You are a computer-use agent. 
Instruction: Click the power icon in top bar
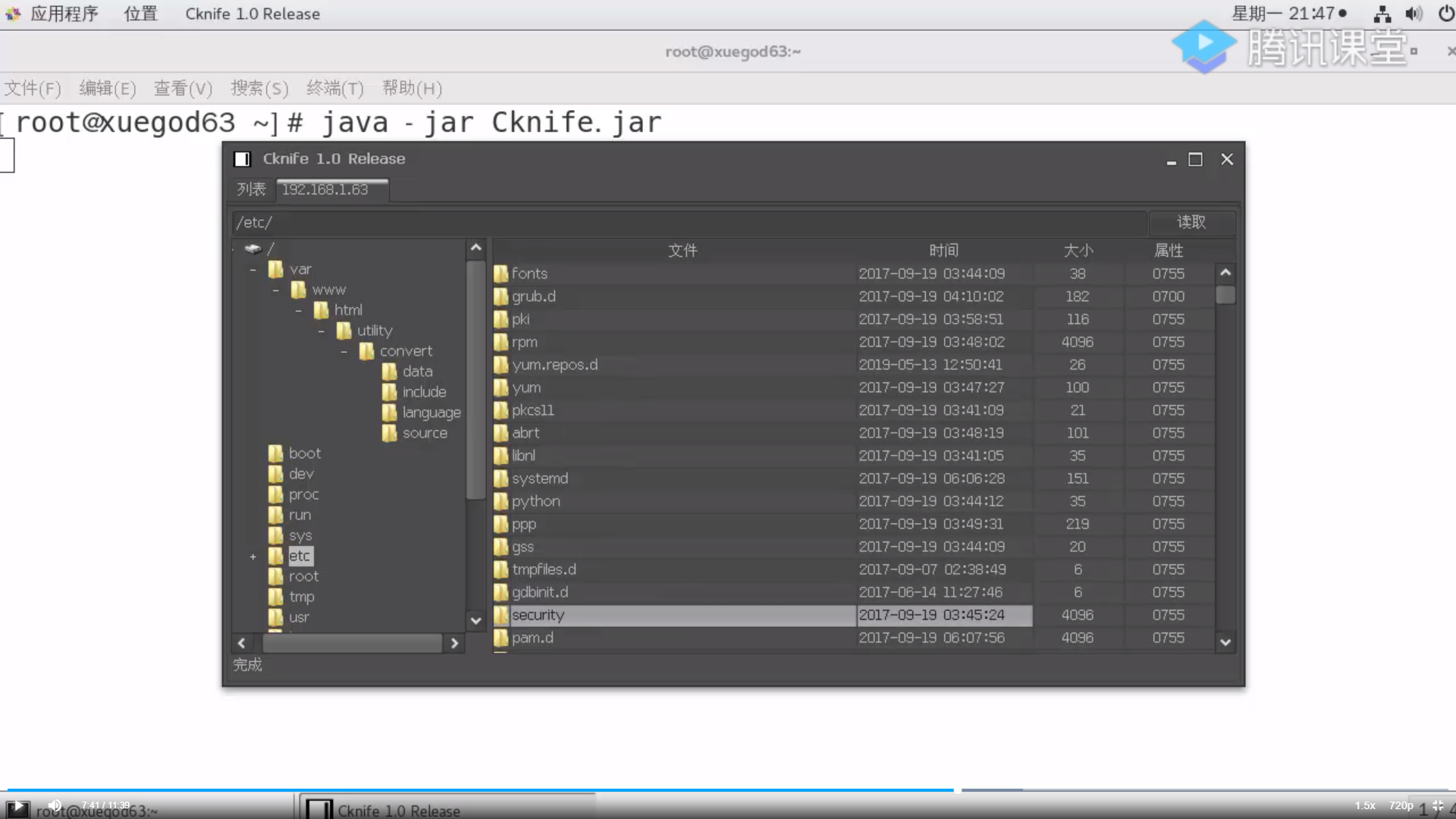(x=1446, y=14)
